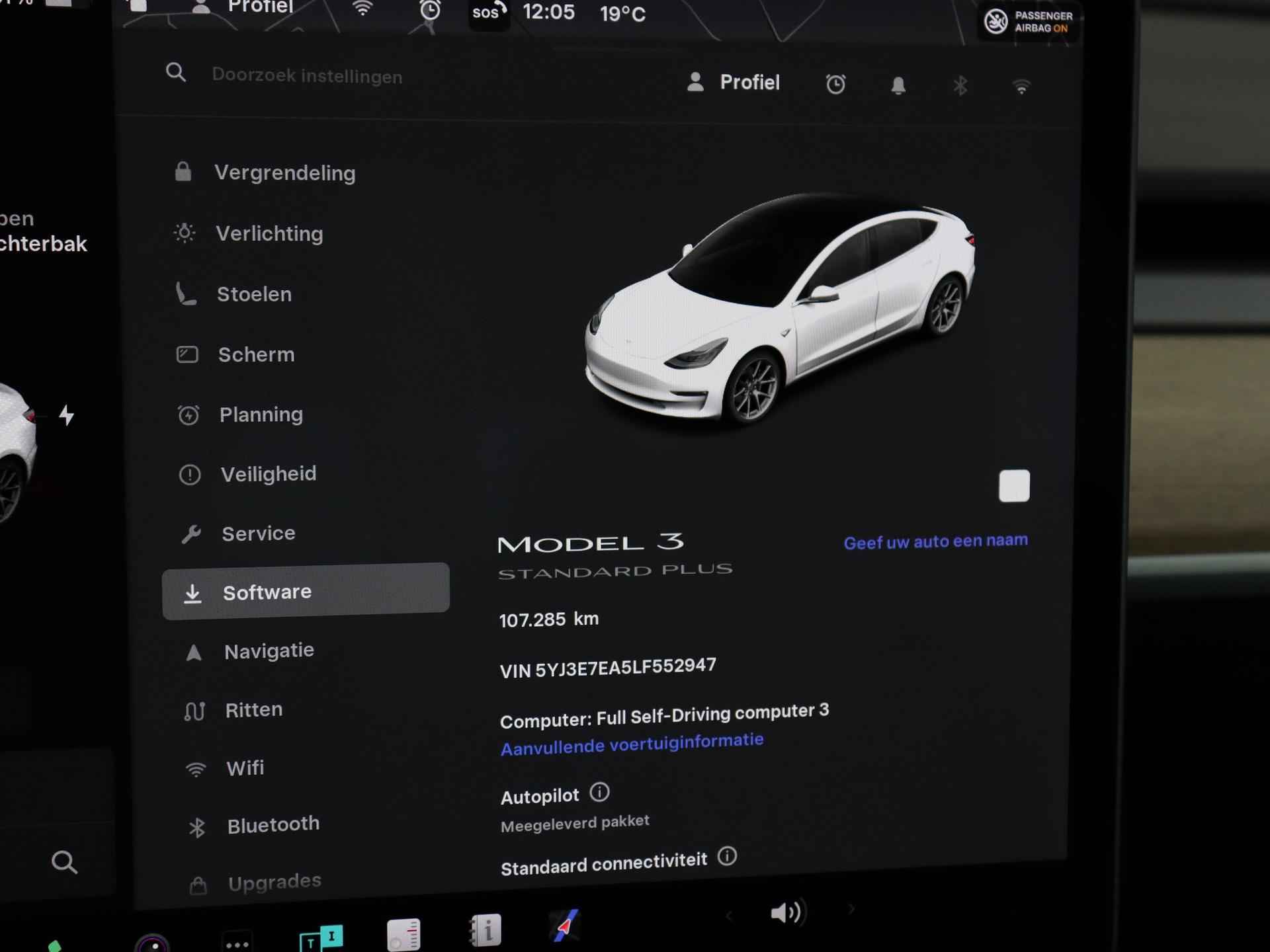The height and width of the screenshot is (952, 1270).
Task: Click the 12:05 time display
Action: (x=548, y=12)
